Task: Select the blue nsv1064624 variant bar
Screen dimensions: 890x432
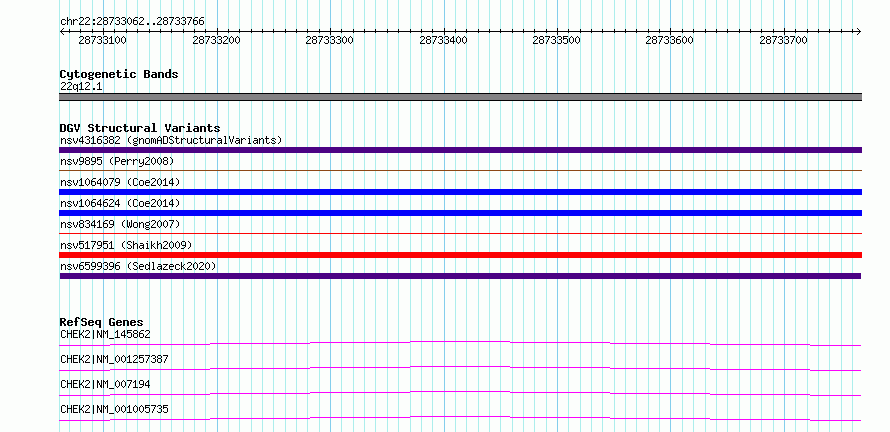Action: pos(460,213)
